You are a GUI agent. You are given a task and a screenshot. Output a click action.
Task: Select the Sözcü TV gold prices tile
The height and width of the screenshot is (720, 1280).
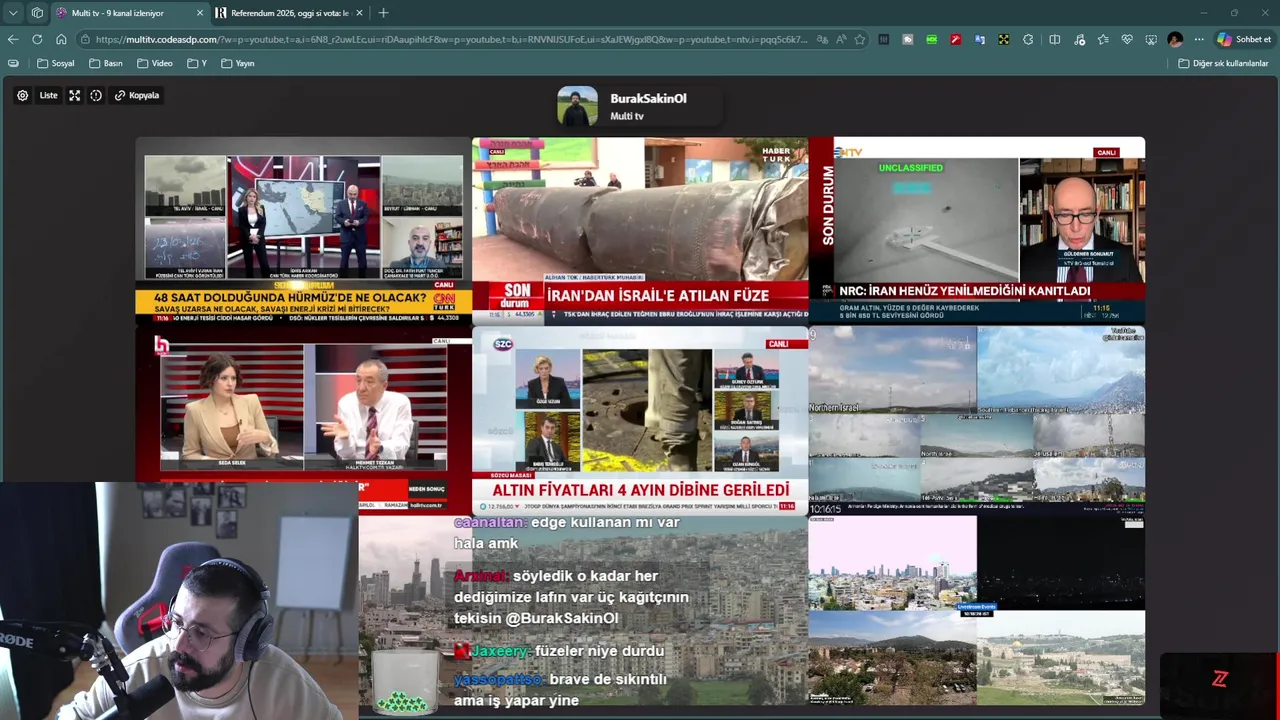pos(640,420)
